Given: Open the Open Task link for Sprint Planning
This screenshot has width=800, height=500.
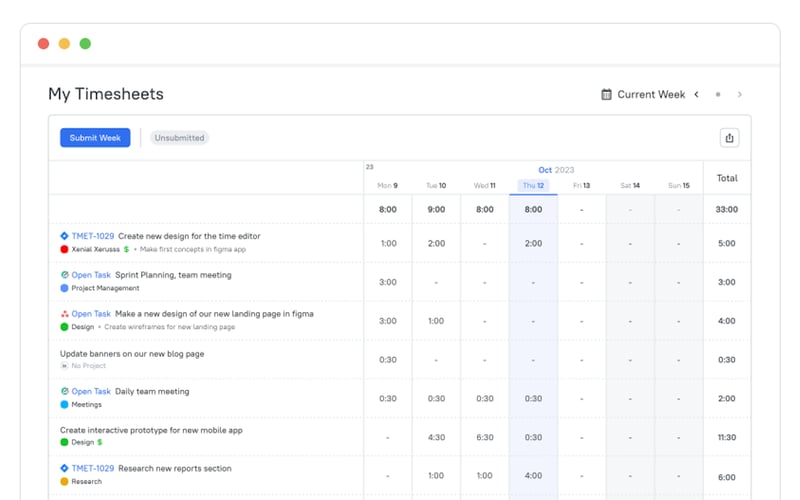Looking at the screenshot, I should 91,275.
